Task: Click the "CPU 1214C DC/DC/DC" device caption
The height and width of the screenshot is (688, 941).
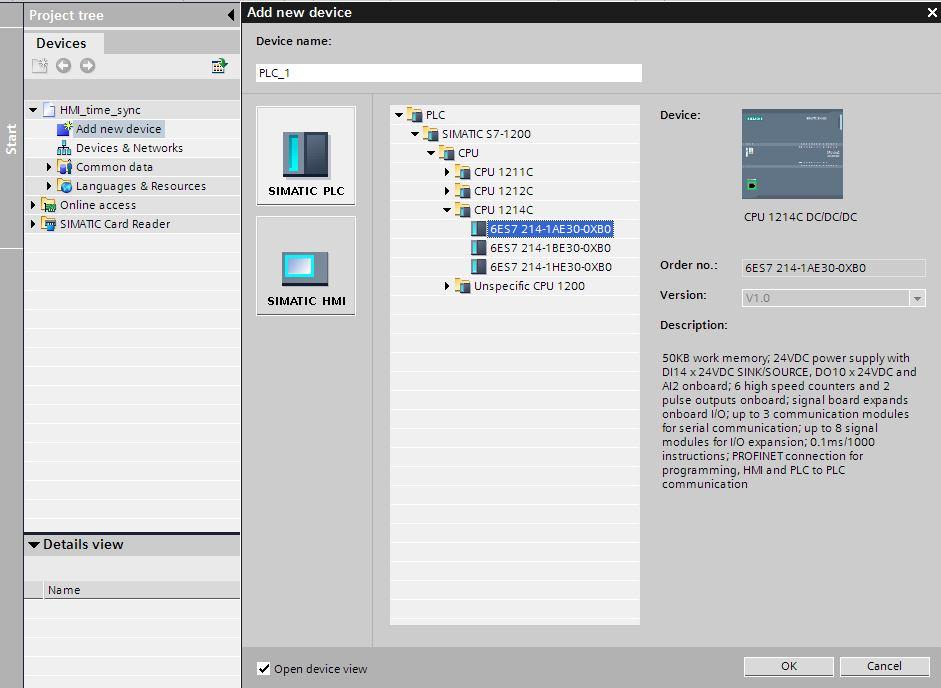Action: (801, 217)
